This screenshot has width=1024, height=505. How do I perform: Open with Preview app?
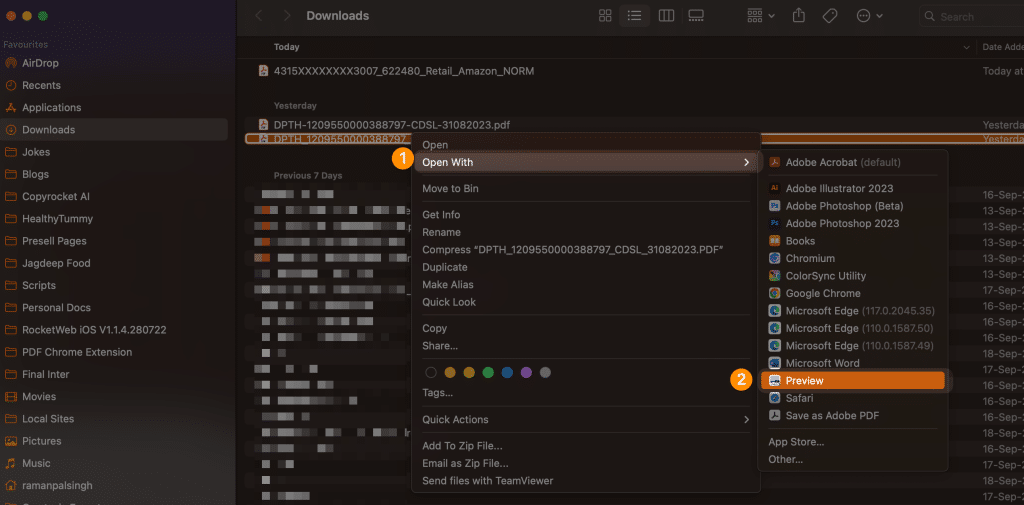pos(853,381)
